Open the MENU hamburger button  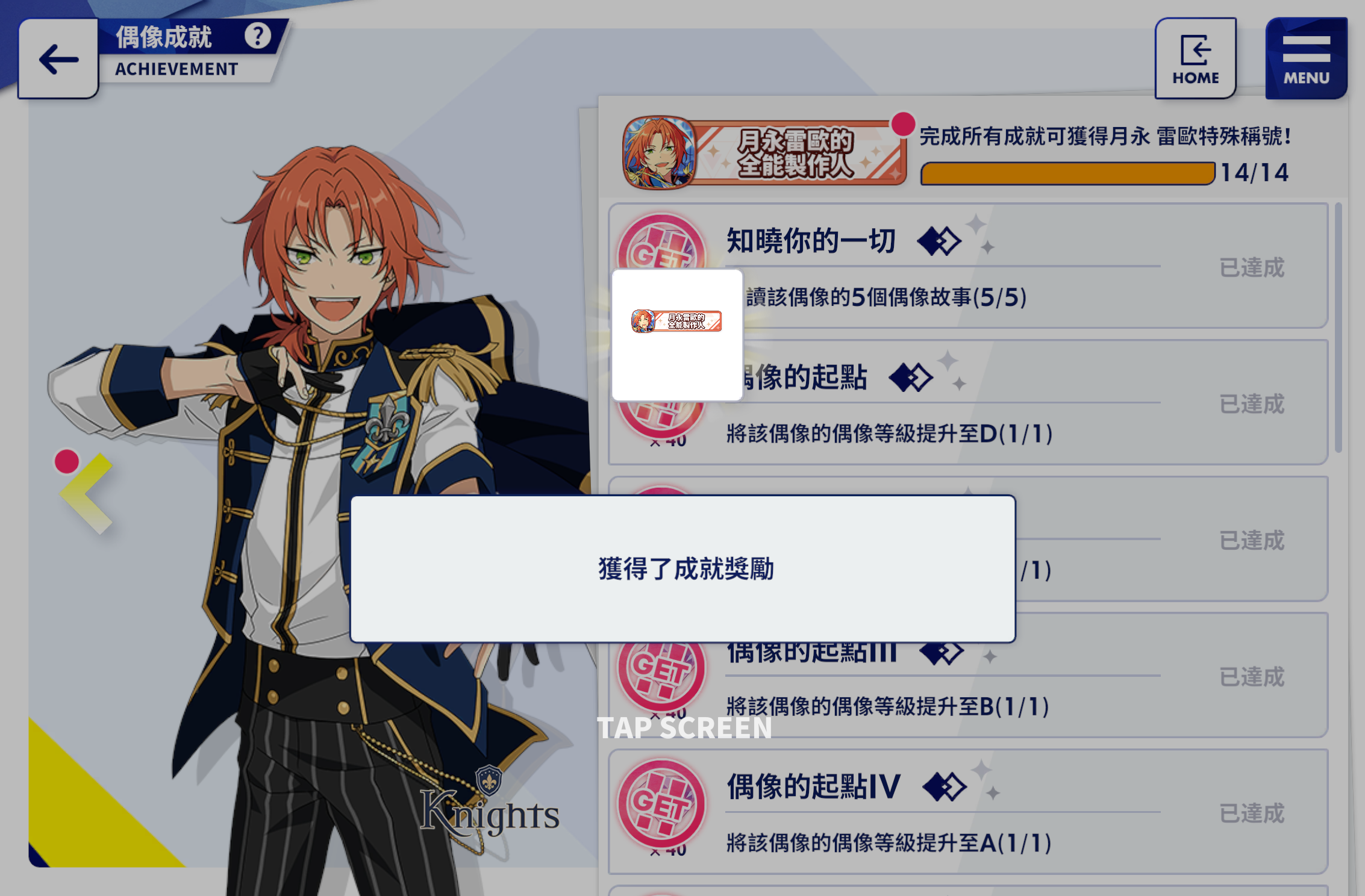click(x=1306, y=58)
